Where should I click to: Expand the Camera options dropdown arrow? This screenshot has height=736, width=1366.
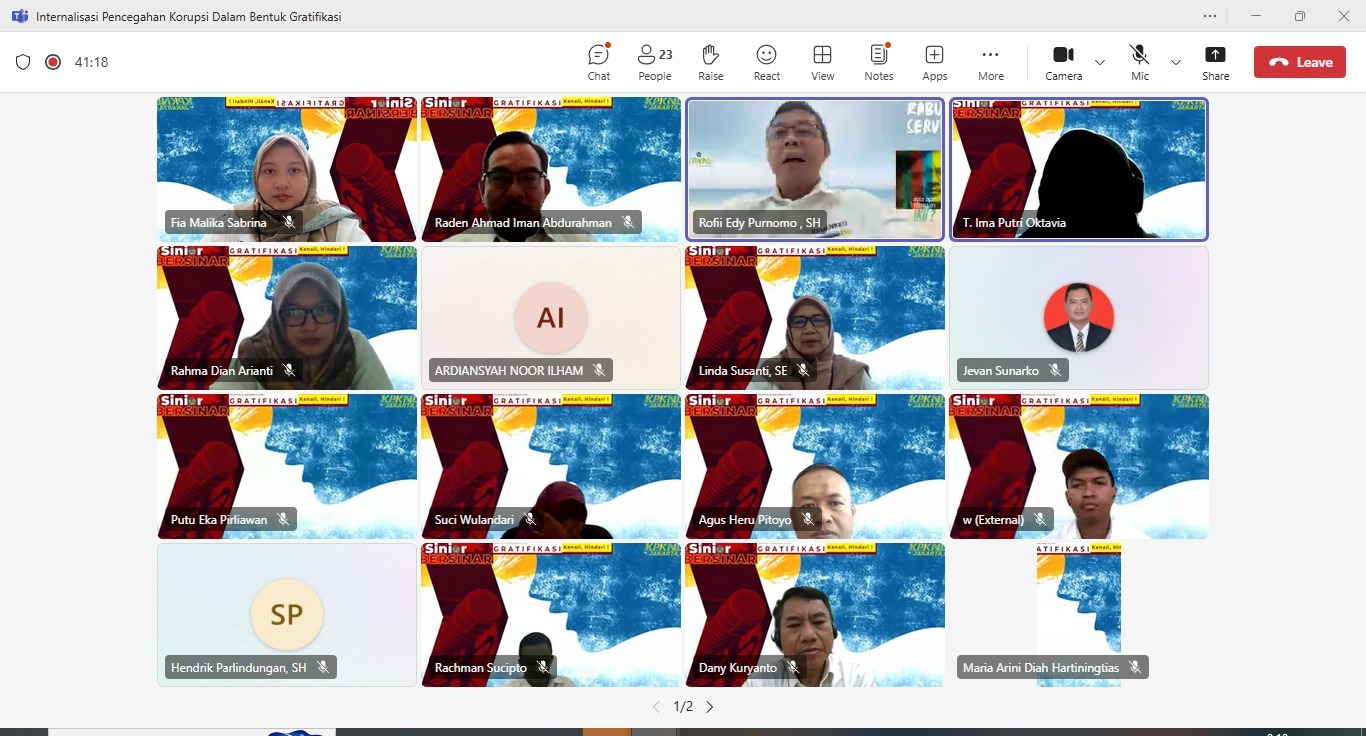[x=1100, y=62]
